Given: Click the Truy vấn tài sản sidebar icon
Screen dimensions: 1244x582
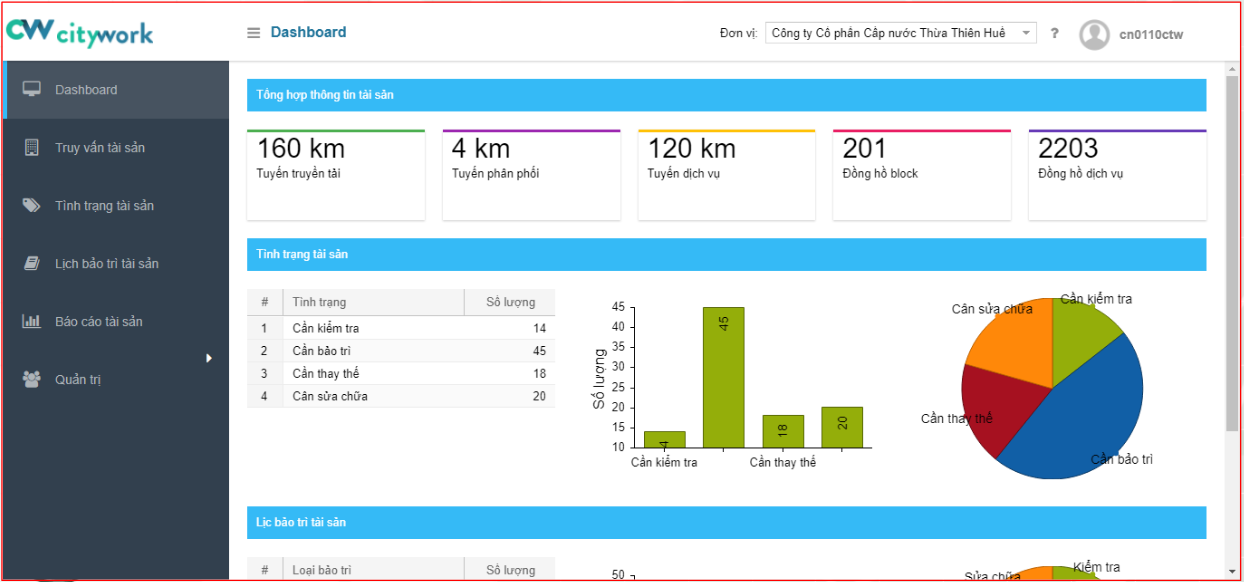Looking at the screenshot, I should click(x=32, y=148).
